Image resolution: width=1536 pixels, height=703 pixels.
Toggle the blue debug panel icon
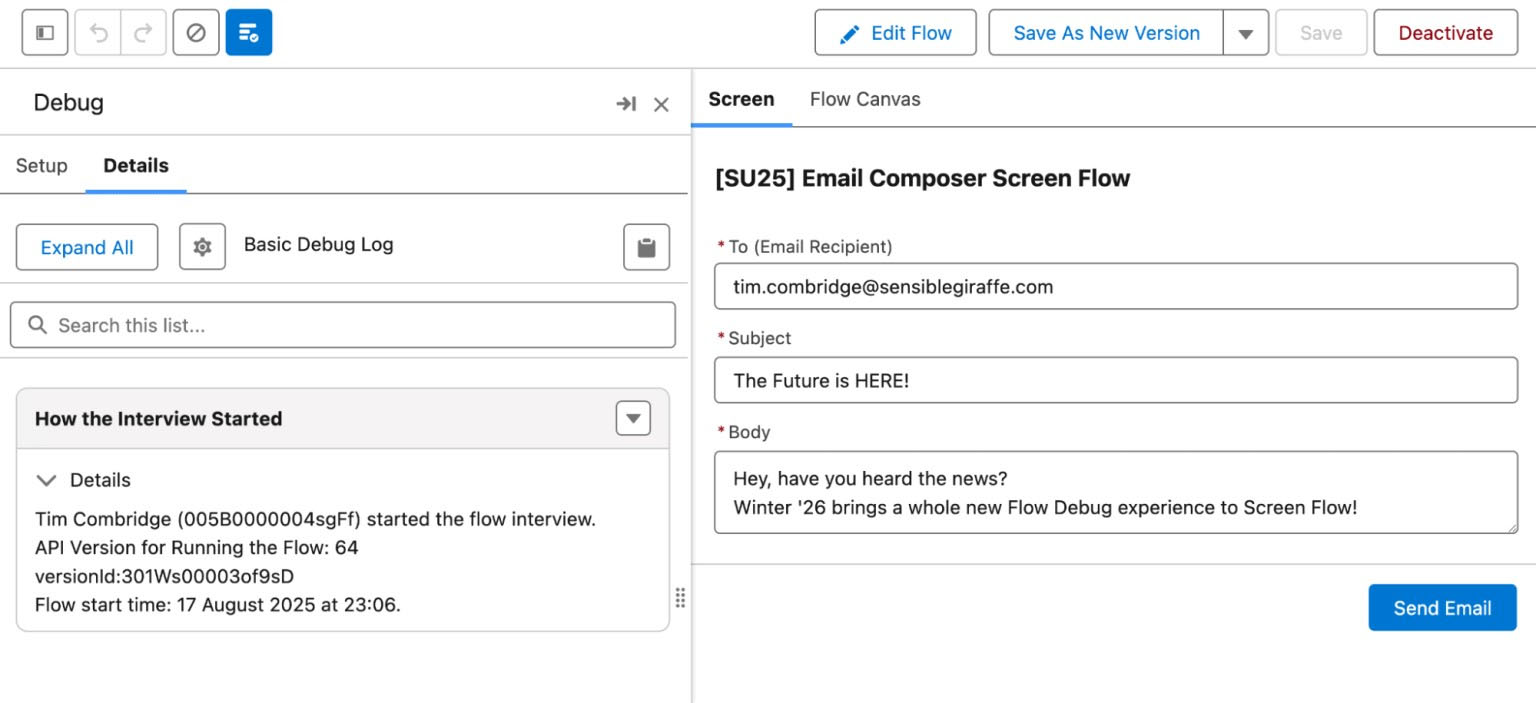point(249,33)
